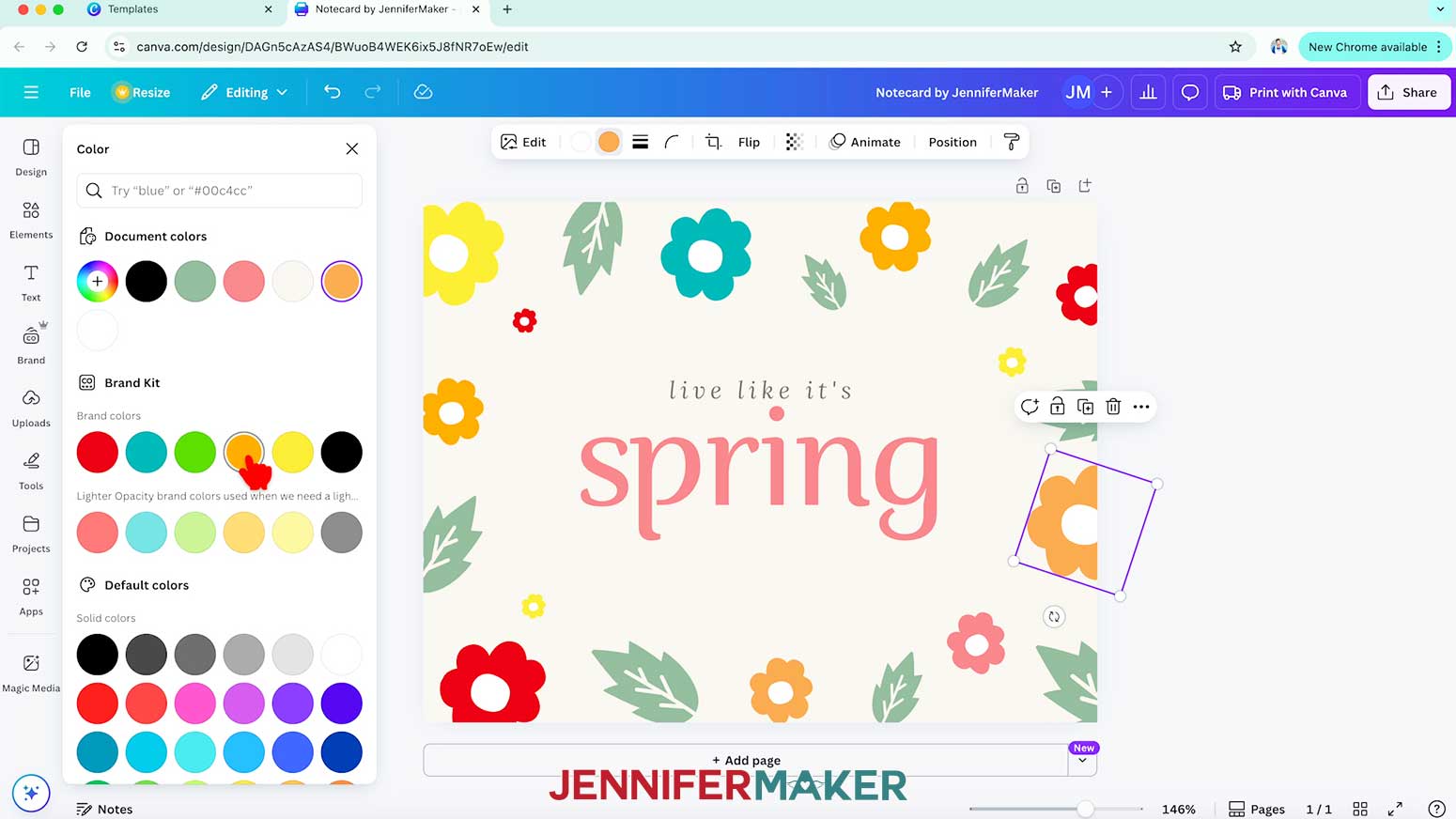The width and height of the screenshot is (1456, 819).
Task: Click Edit in the image toolbar
Action: 523,142
